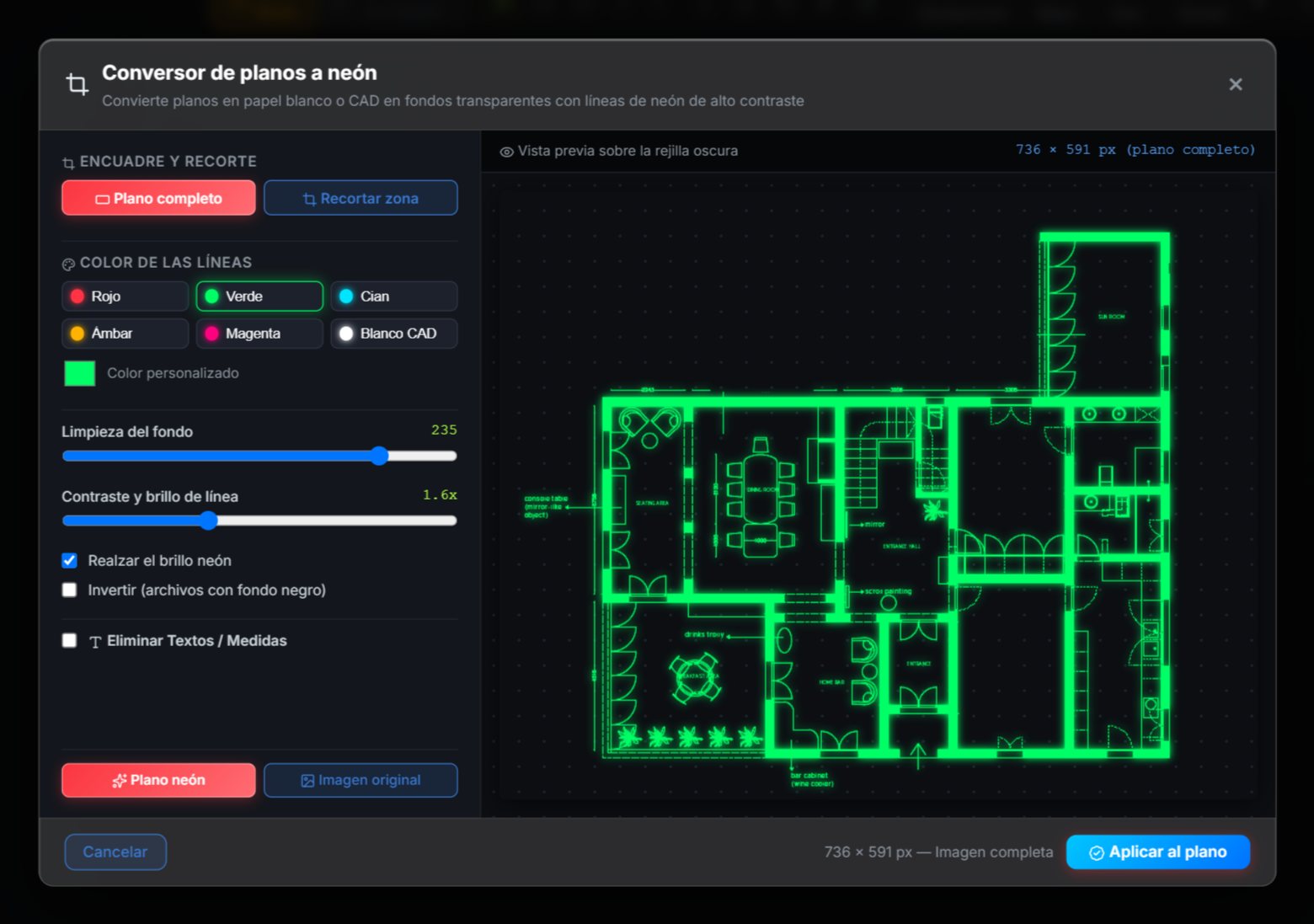Select the Plano completo framing option
The width and height of the screenshot is (1314, 924).
[x=158, y=198]
